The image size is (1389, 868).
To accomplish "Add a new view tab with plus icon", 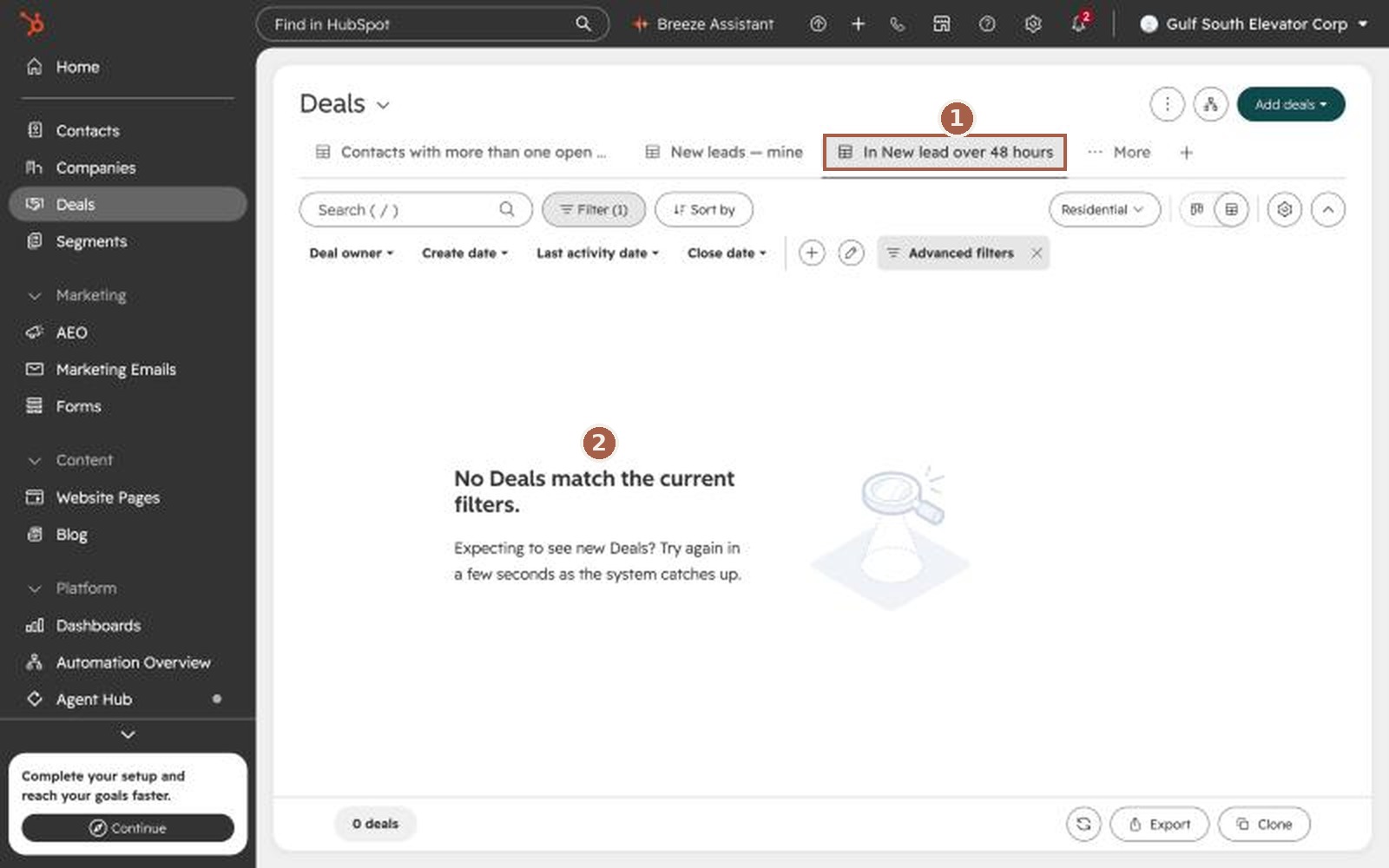I will (x=1186, y=153).
